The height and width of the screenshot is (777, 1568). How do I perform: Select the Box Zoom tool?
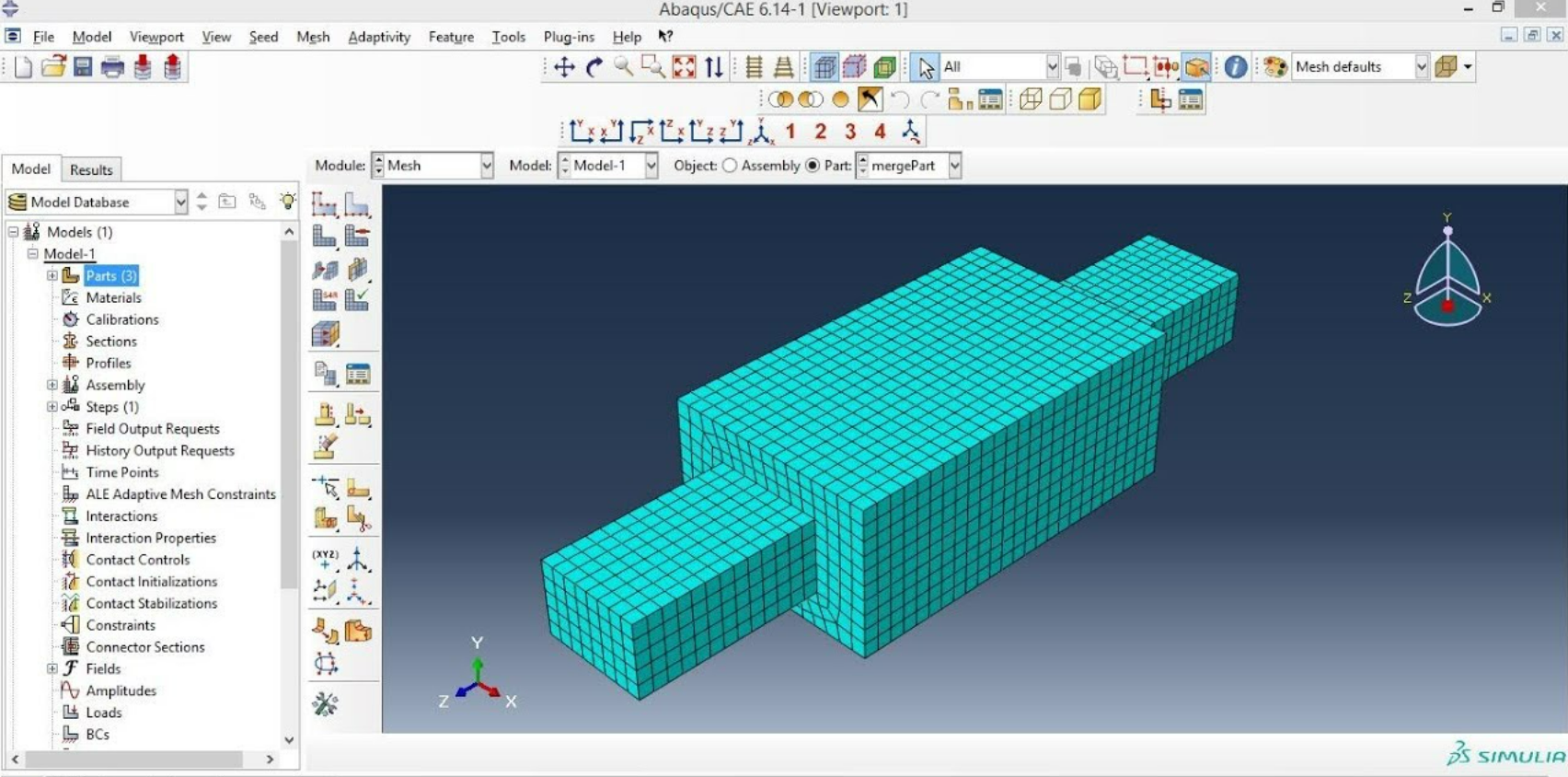pos(653,66)
